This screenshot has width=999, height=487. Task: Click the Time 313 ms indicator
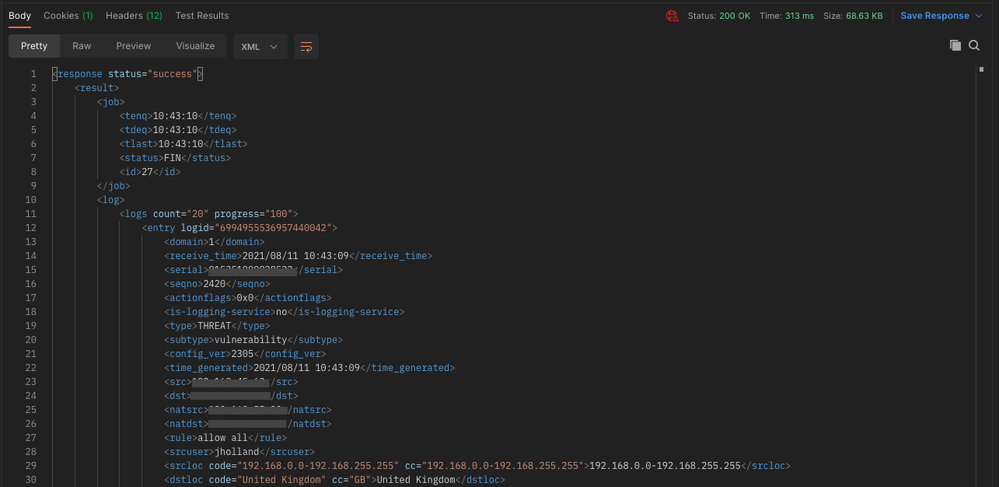click(786, 16)
